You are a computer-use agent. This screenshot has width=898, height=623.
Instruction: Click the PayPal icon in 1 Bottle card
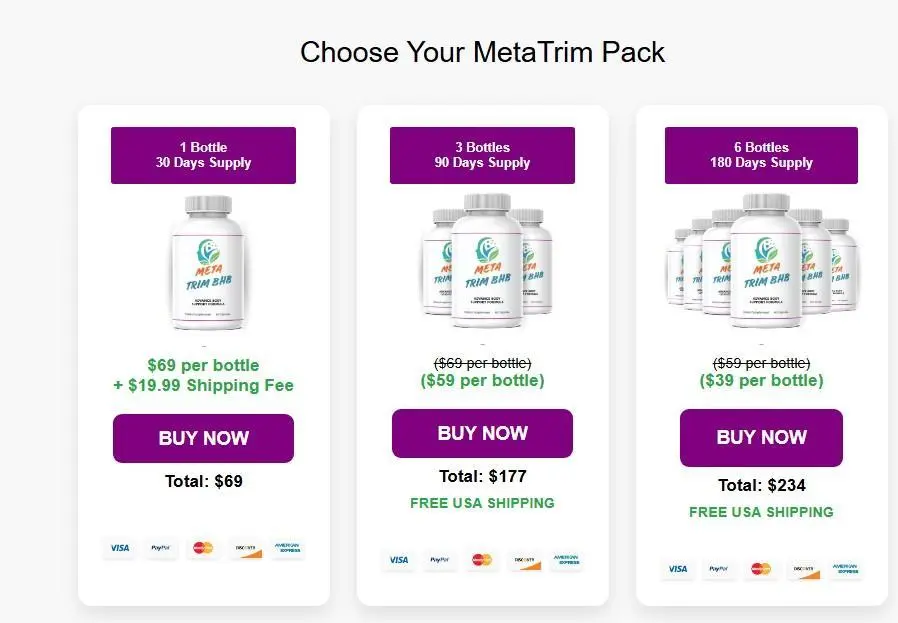click(x=159, y=548)
